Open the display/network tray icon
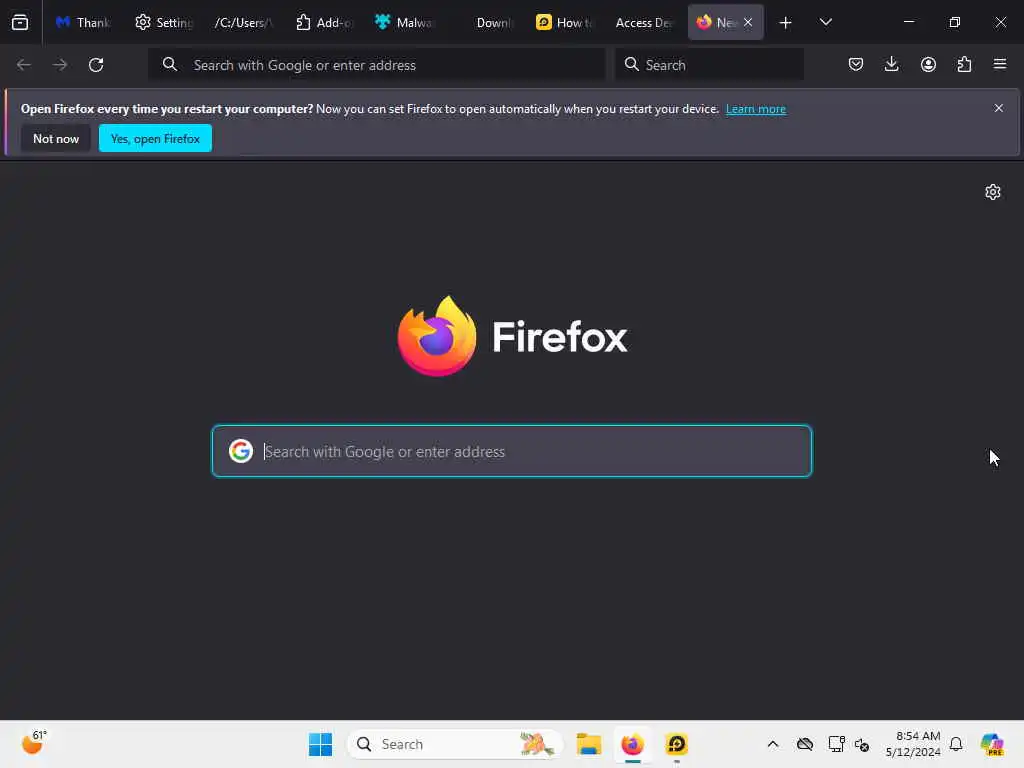 (x=836, y=744)
